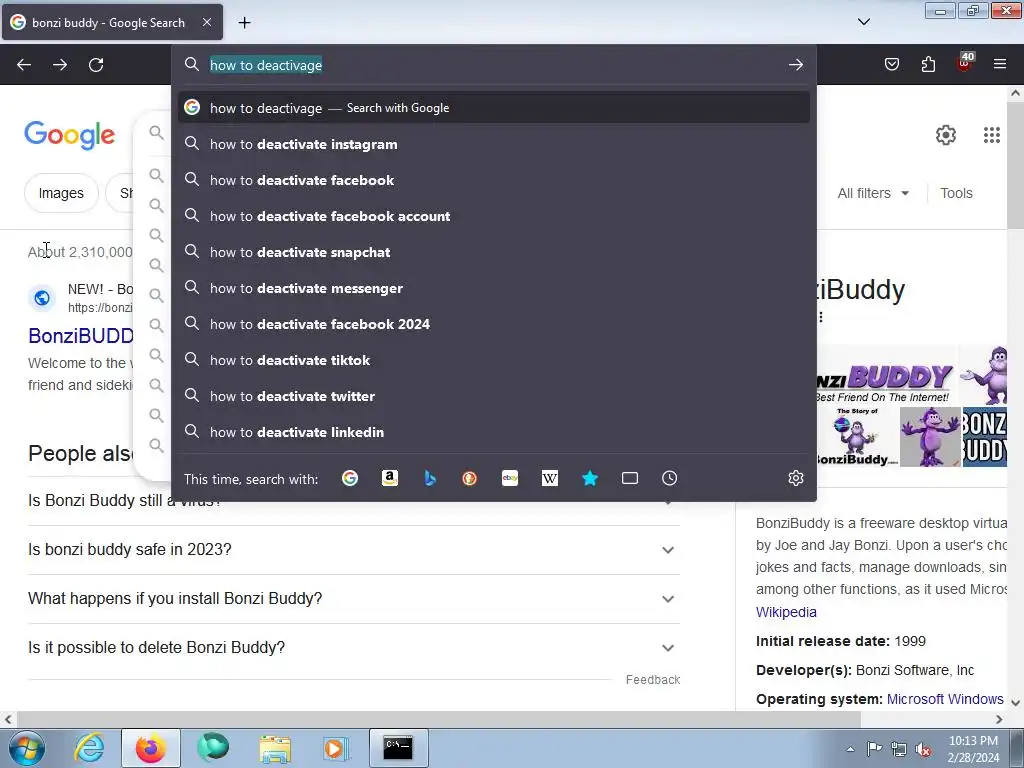Search open tabs with the tab icon
Viewport: 1024px width, 768px height.
click(x=630, y=478)
